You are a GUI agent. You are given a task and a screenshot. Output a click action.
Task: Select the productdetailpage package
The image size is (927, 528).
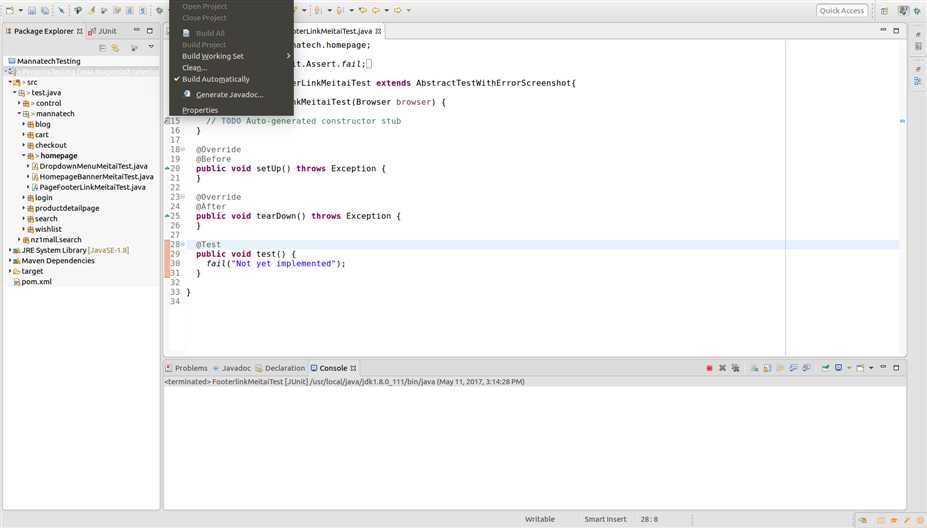[x=67, y=208]
